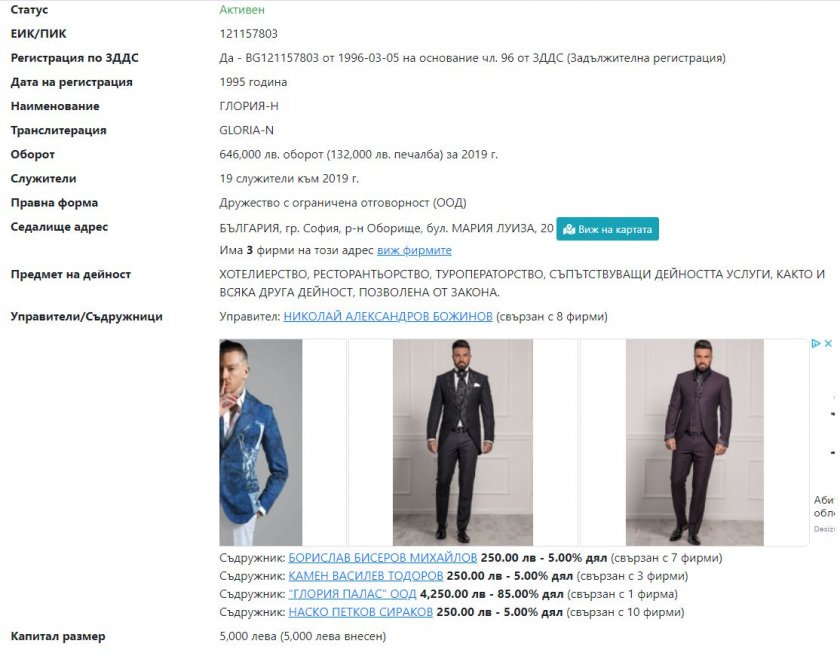840x662 pixels.
Task: Open manager НИКОЛАЙ АЛЕКСАНДРОВ БОЖИНОВ link
Action: tap(388, 317)
